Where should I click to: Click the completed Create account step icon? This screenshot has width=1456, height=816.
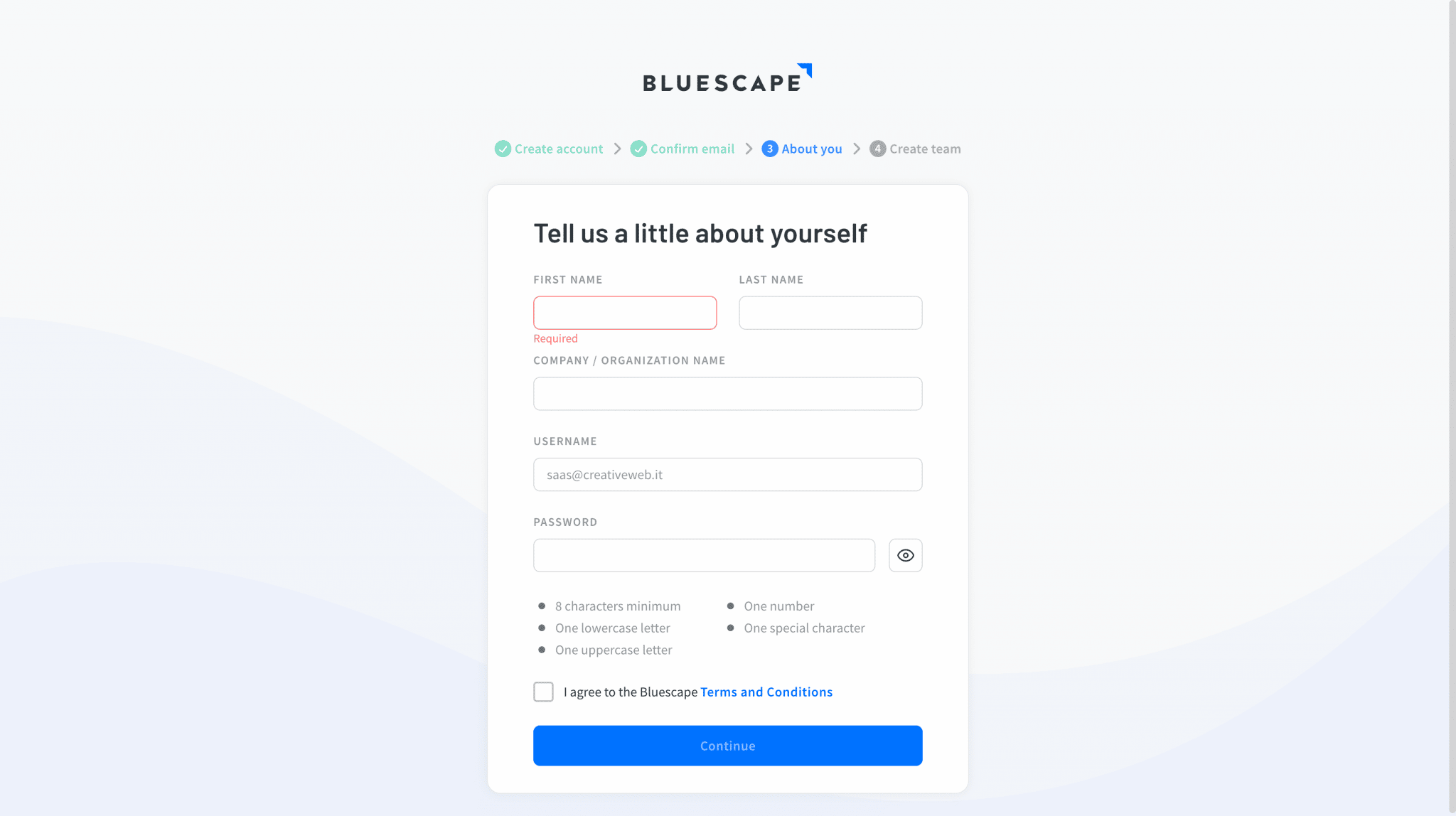(503, 149)
